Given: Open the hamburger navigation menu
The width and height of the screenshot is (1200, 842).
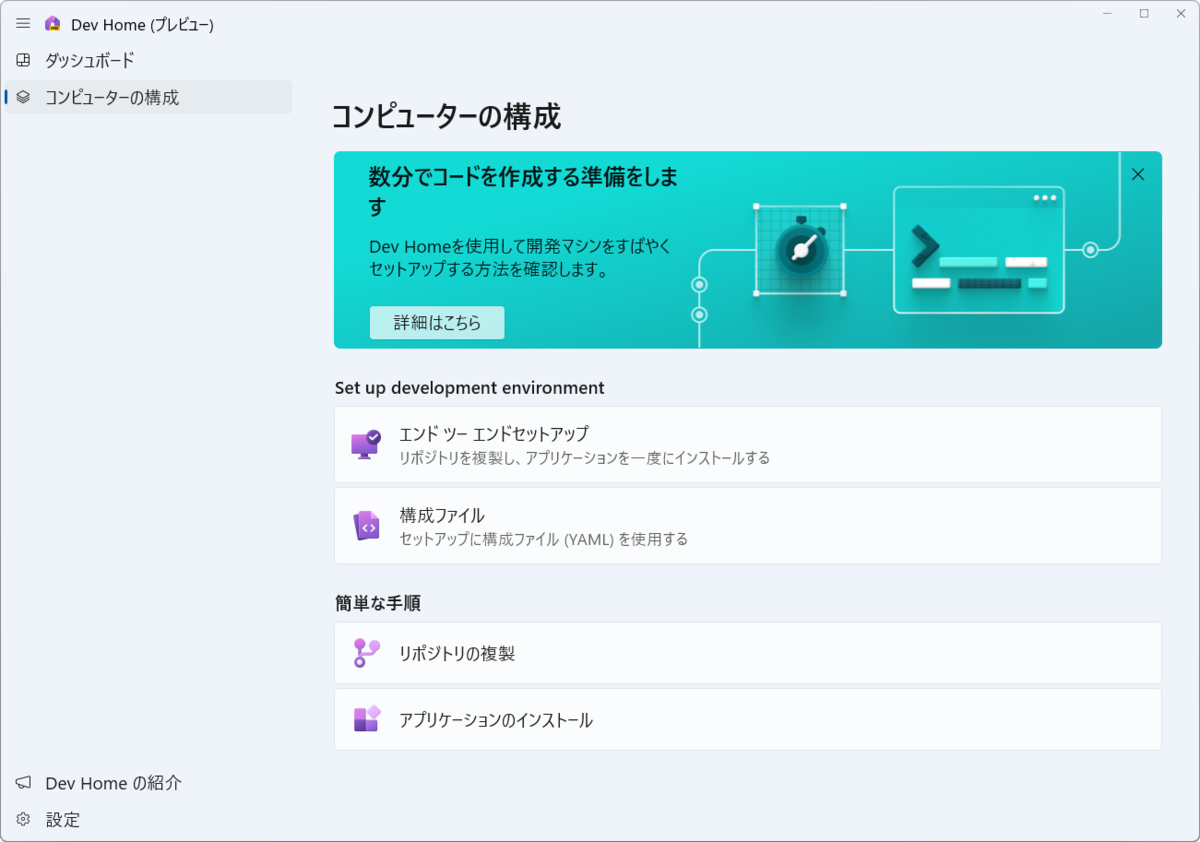Looking at the screenshot, I should [22, 22].
